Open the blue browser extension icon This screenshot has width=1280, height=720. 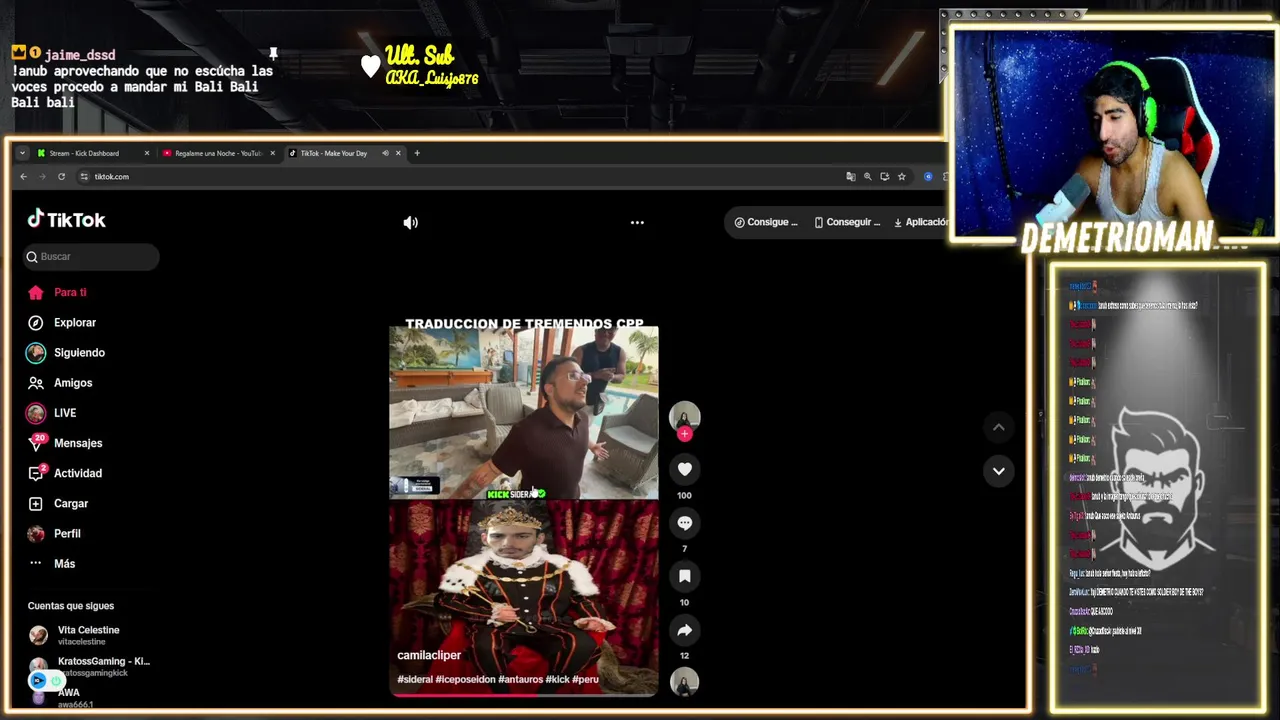click(x=928, y=176)
